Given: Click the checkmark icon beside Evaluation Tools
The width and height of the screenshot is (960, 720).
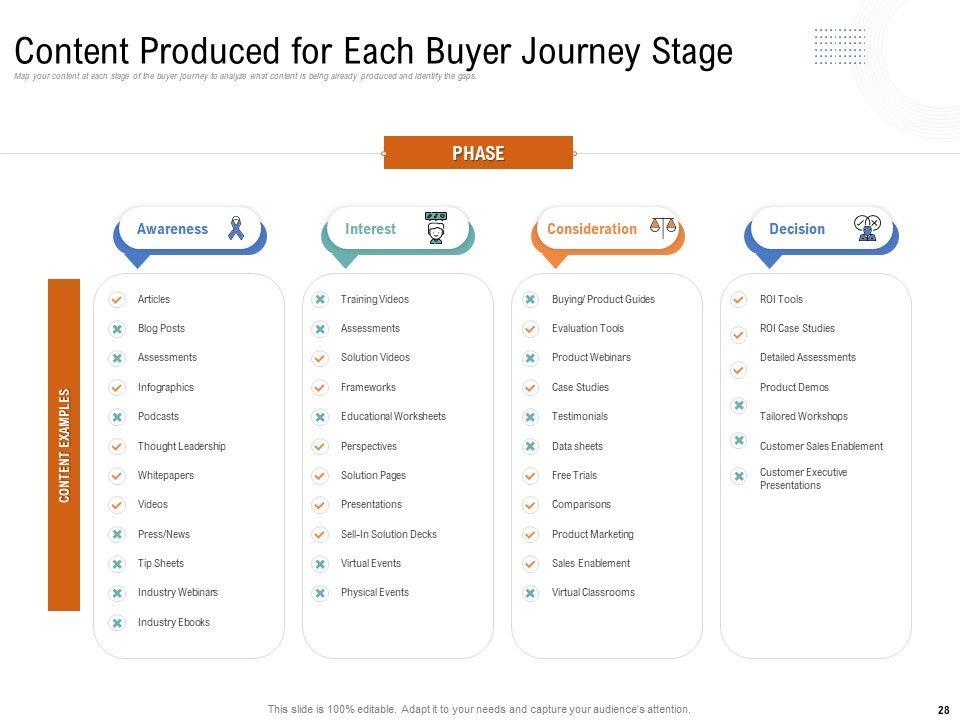Looking at the screenshot, I should click(x=530, y=329).
